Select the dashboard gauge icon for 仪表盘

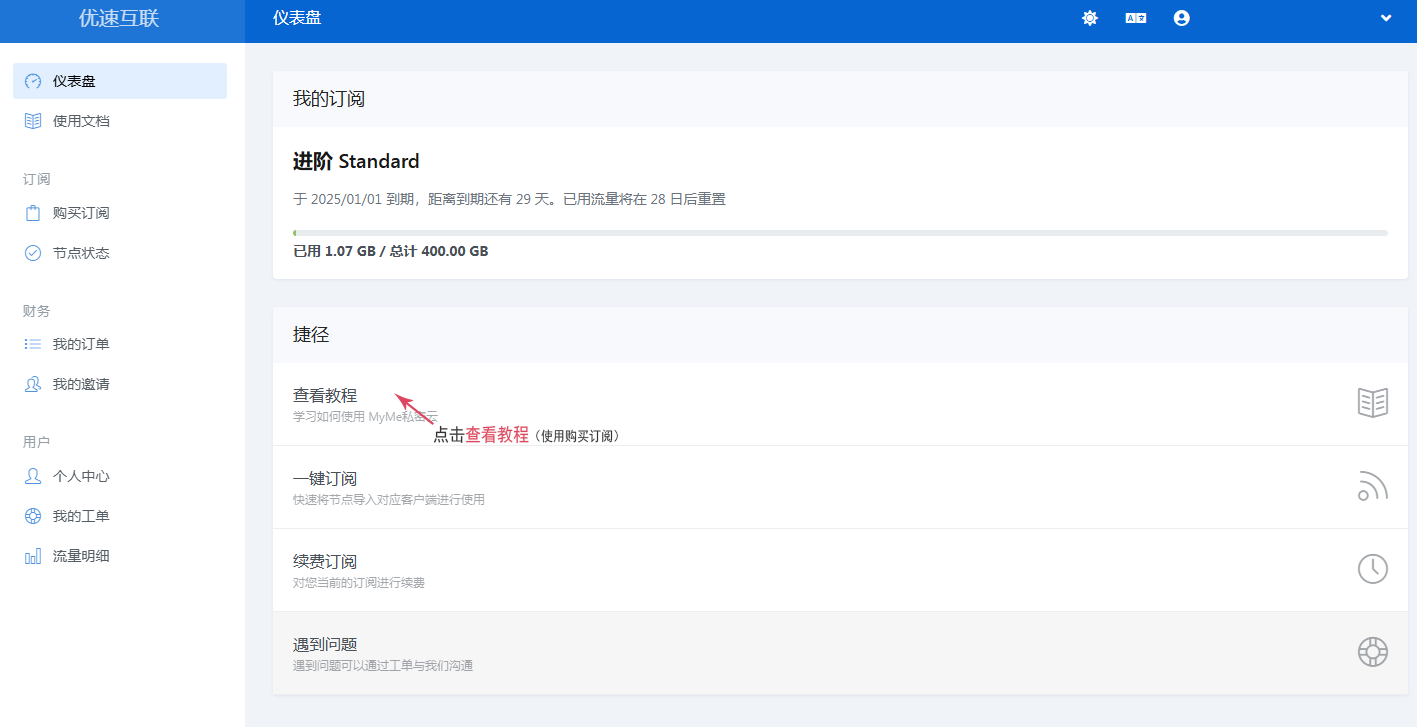pyautogui.click(x=33, y=80)
